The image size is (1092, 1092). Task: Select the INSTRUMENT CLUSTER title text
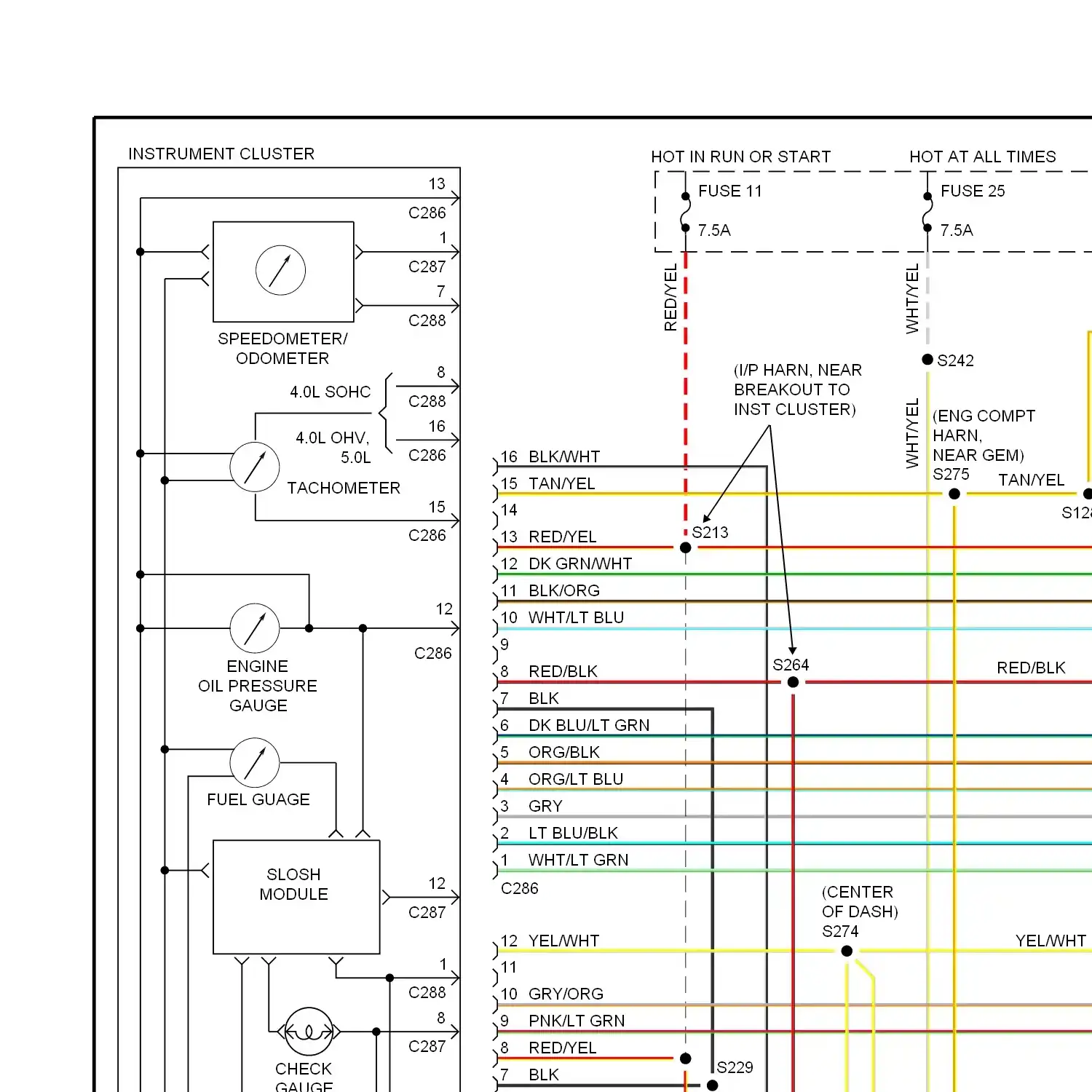[221, 154]
